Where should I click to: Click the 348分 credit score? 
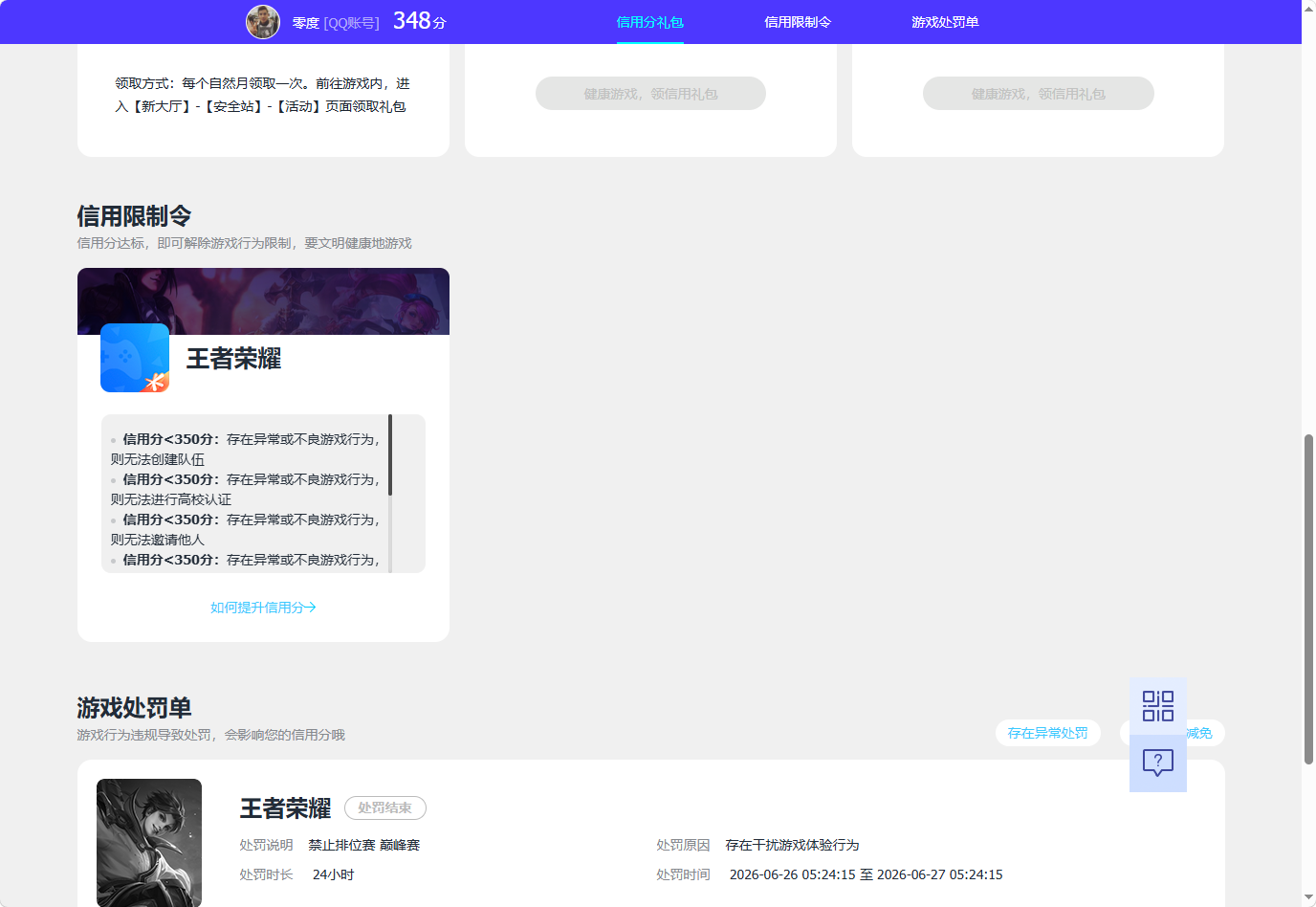click(x=420, y=21)
